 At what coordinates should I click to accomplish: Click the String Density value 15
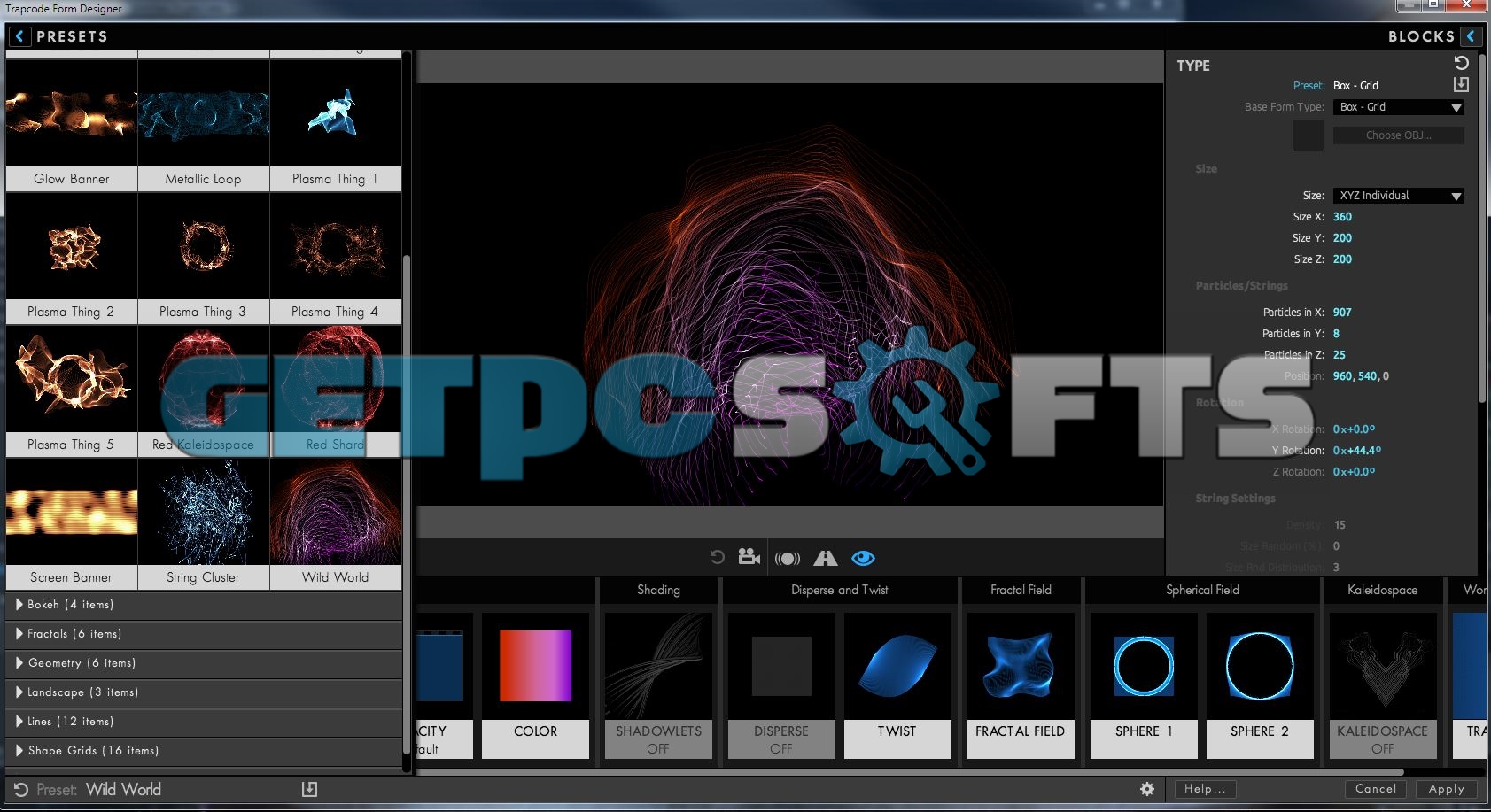coord(1340,525)
